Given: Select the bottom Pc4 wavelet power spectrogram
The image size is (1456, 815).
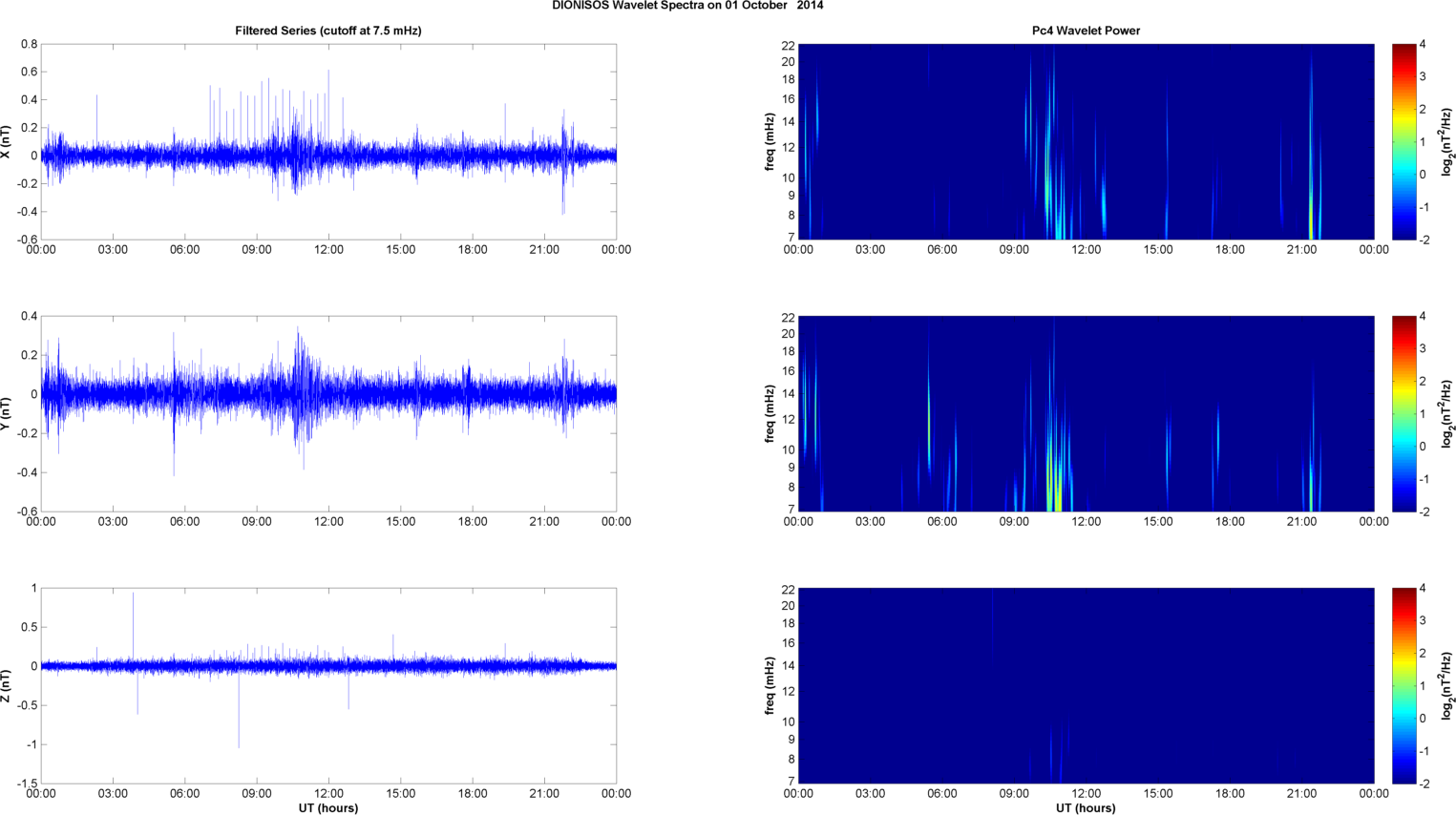Looking at the screenshot, I should point(1086,685).
